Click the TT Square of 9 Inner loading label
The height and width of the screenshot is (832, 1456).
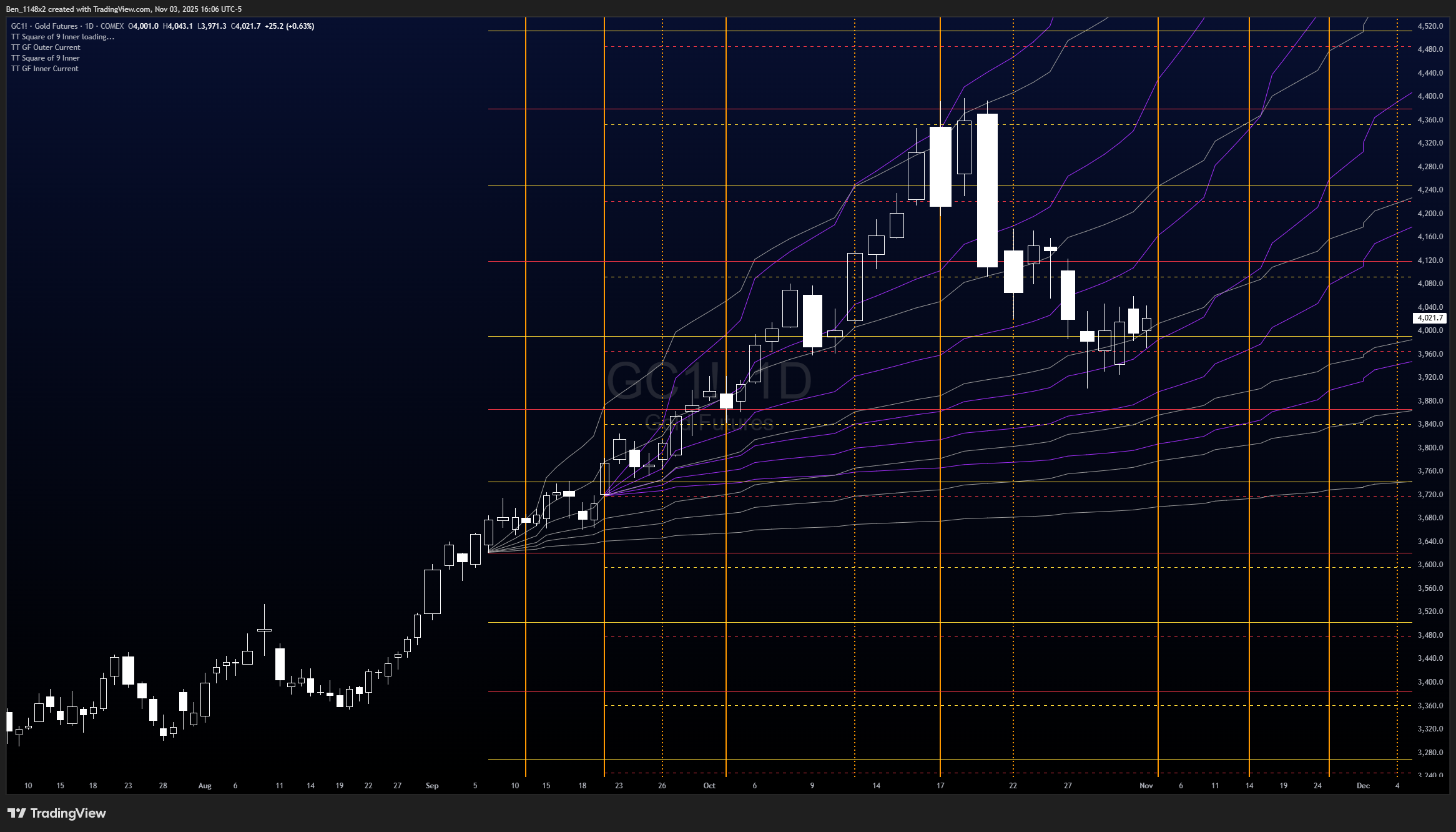click(62, 37)
